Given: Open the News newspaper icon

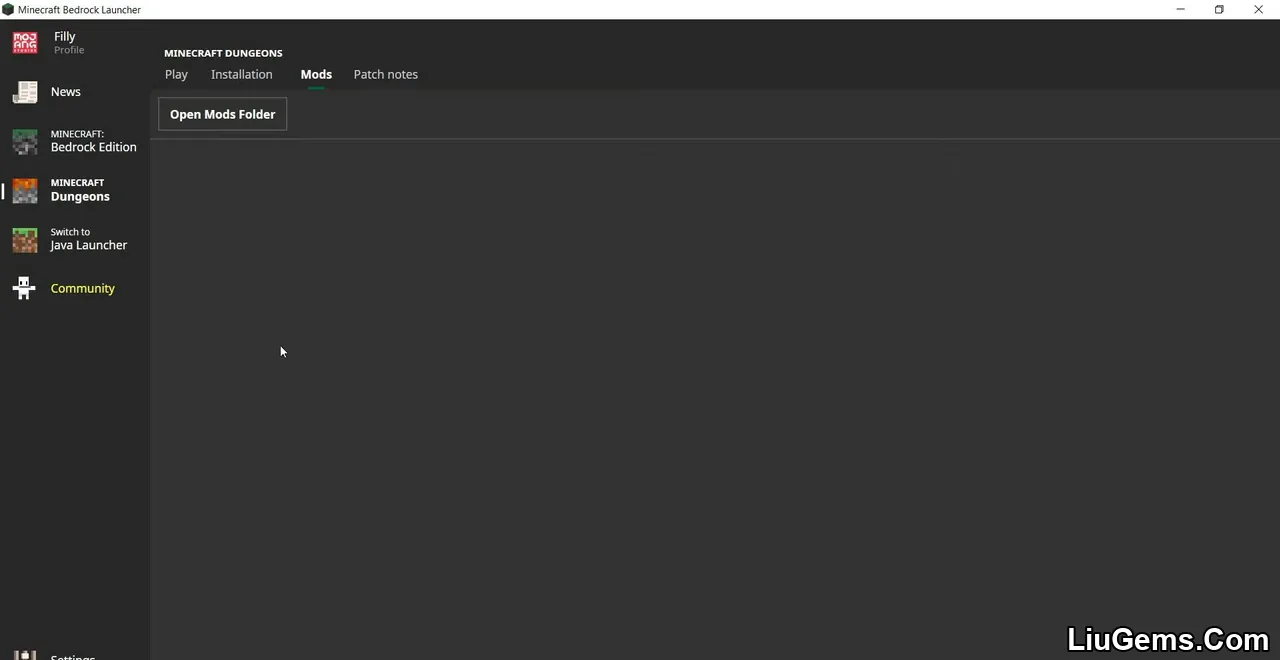Looking at the screenshot, I should coord(25,92).
